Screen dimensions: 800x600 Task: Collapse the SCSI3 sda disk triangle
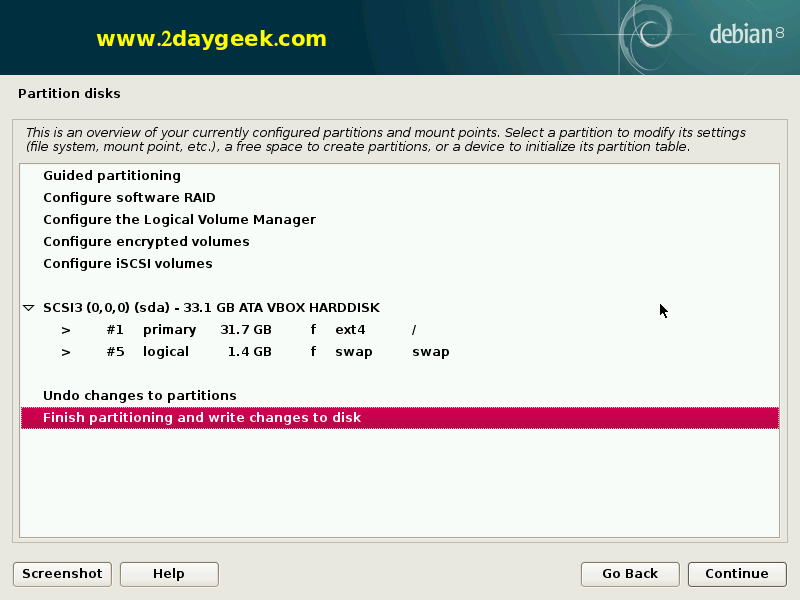click(x=29, y=308)
